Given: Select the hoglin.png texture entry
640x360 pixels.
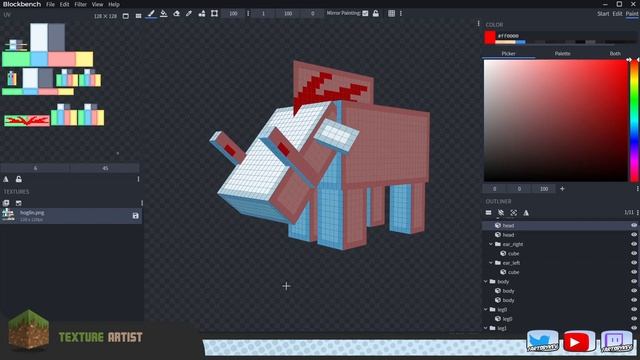Looking at the screenshot, I should tap(71, 216).
